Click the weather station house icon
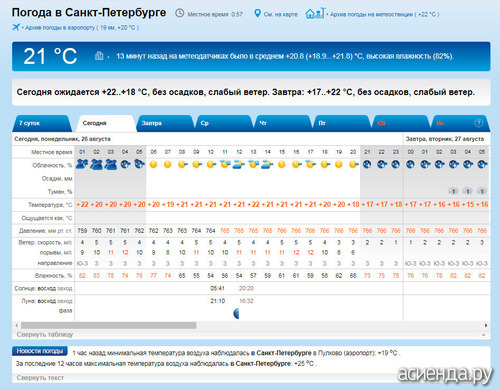The image size is (500, 389). click(x=315, y=13)
